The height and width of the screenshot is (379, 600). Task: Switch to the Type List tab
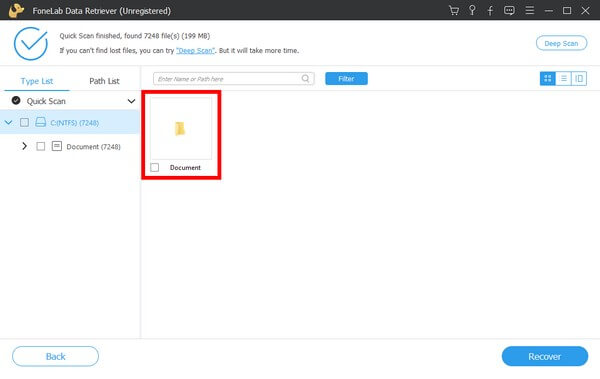[37, 81]
